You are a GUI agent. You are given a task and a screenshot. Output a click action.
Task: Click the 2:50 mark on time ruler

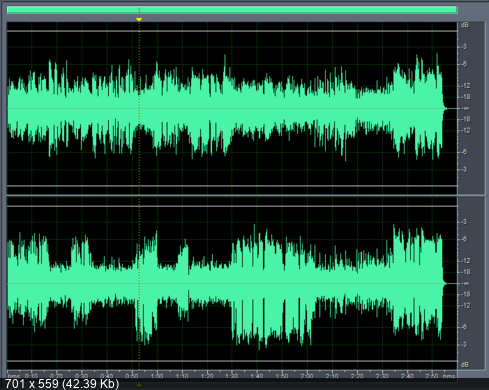click(x=432, y=376)
